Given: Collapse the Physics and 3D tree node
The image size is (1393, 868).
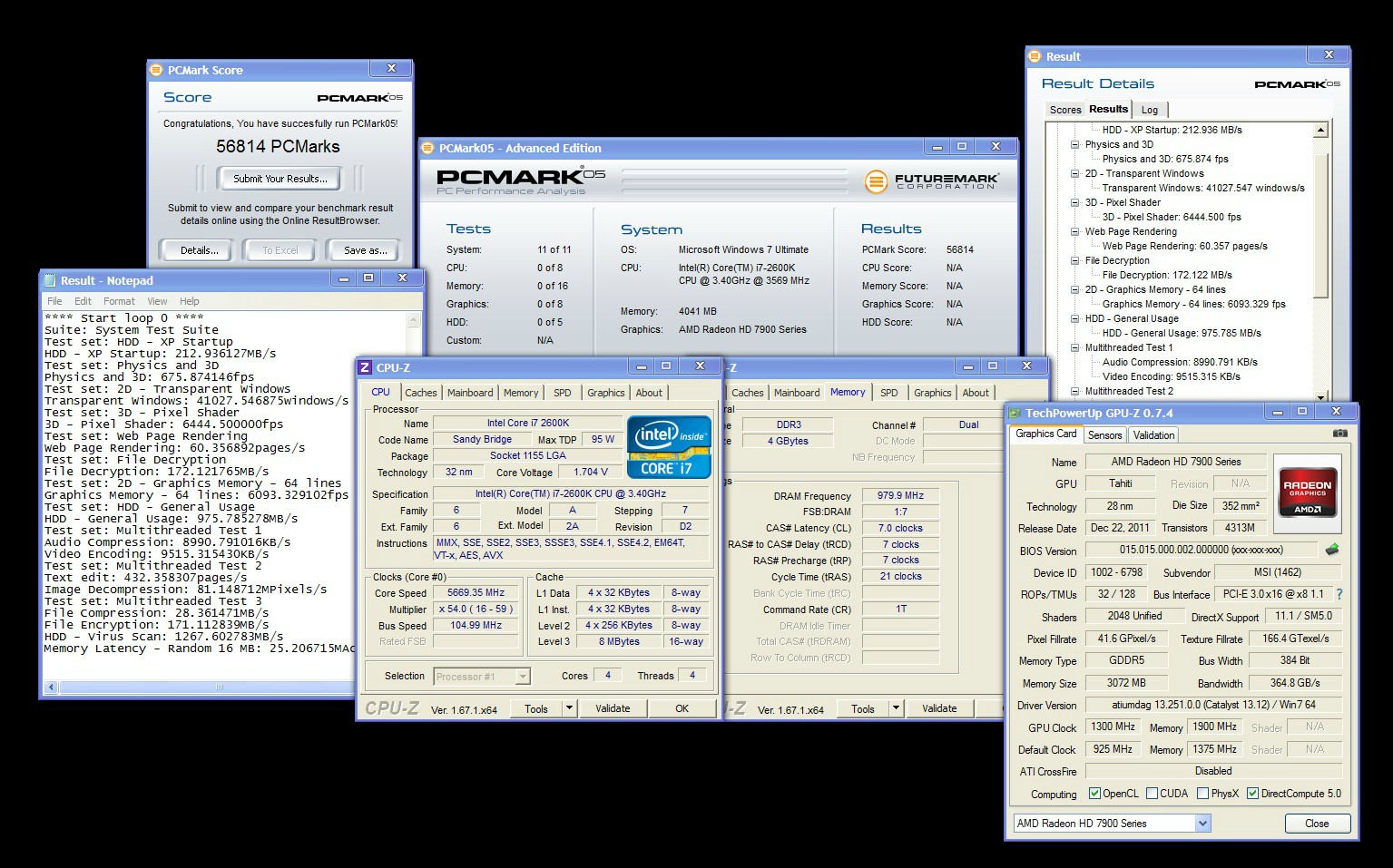Looking at the screenshot, I should coord(1074,144).
